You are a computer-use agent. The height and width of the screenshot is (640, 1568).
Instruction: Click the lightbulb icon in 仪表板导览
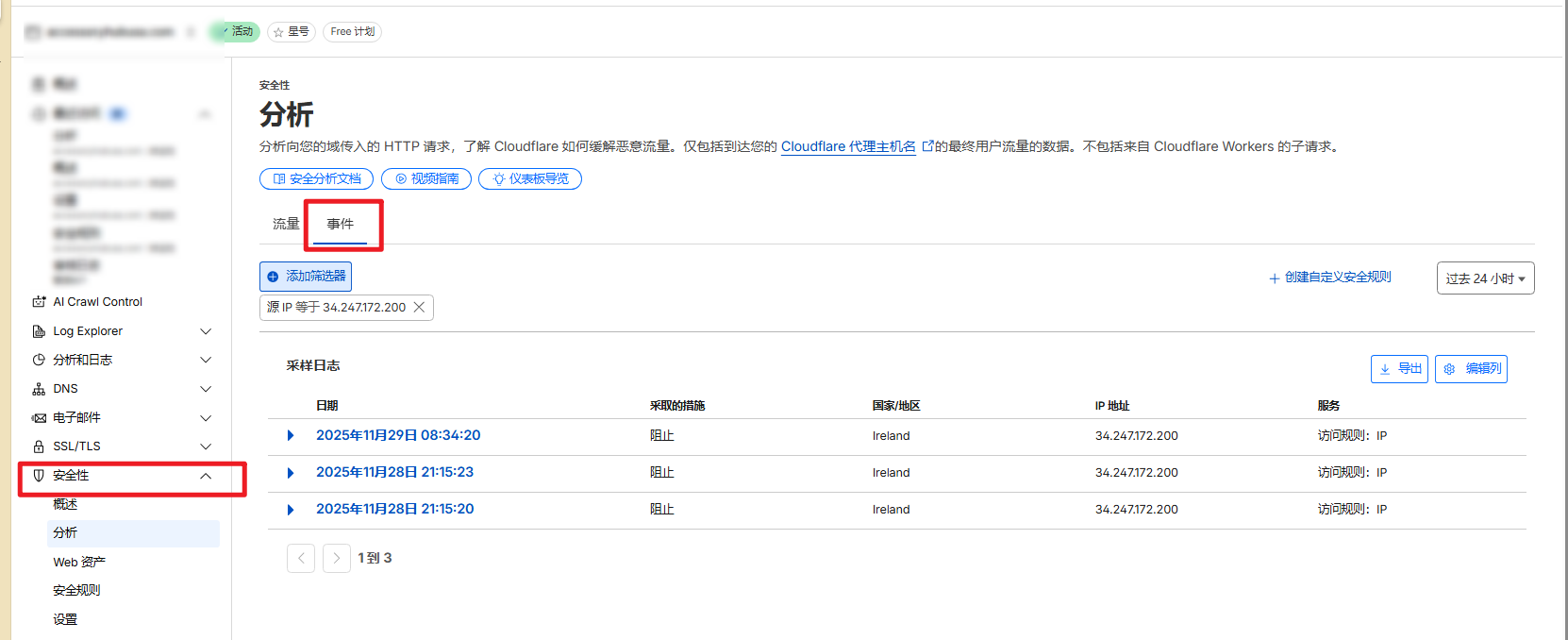pos(499,178)
